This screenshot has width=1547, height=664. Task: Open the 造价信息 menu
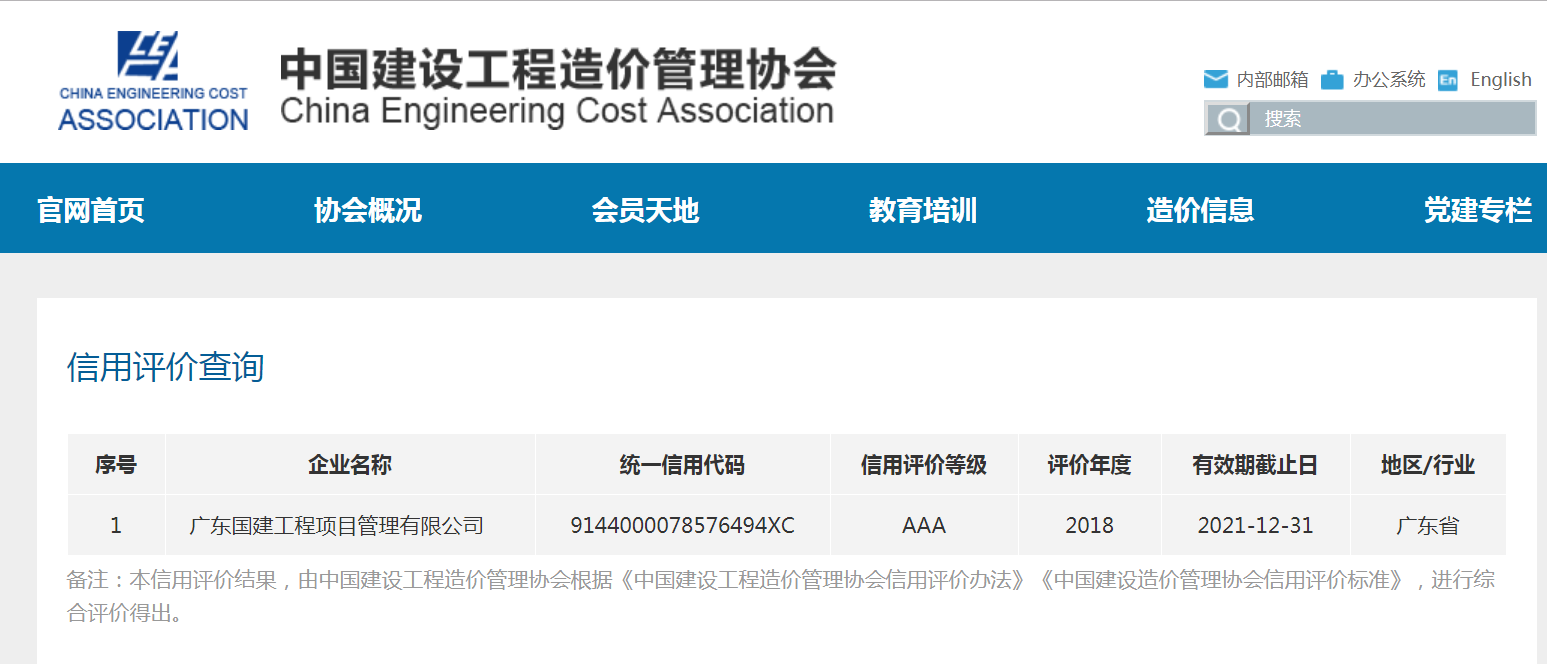(1200, 210)
